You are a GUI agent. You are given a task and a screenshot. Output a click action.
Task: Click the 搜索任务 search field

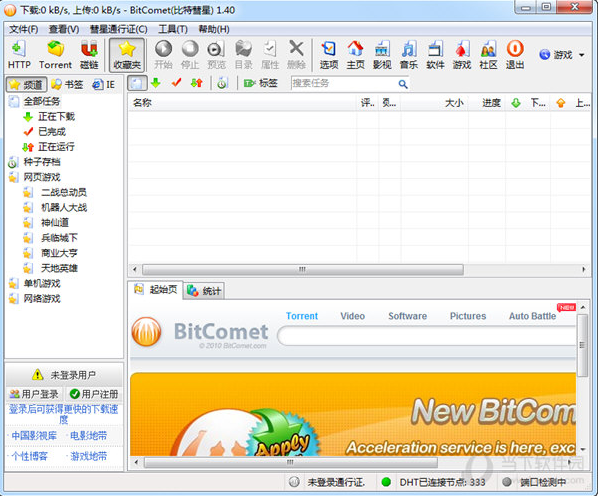click(344, 83)
